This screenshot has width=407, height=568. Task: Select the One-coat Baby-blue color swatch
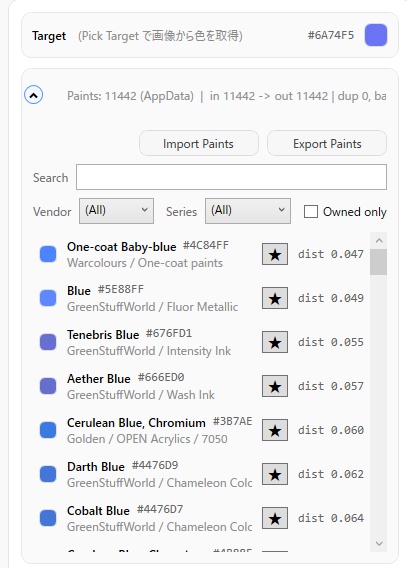(x=48, y=254)
